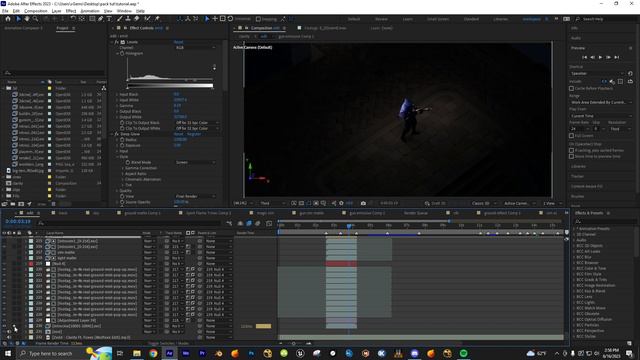Select the Eraser tool

point(137,19)
